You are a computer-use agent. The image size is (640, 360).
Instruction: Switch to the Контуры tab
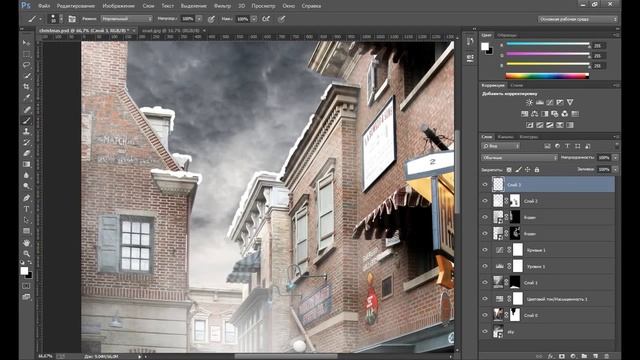pos(529,137)
